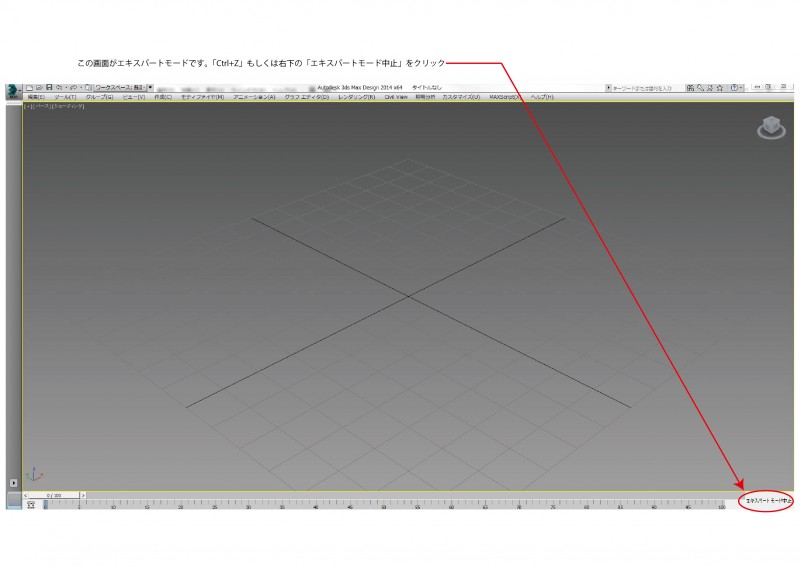Click the Open File icon in quick access toolbar

(39, 88)
